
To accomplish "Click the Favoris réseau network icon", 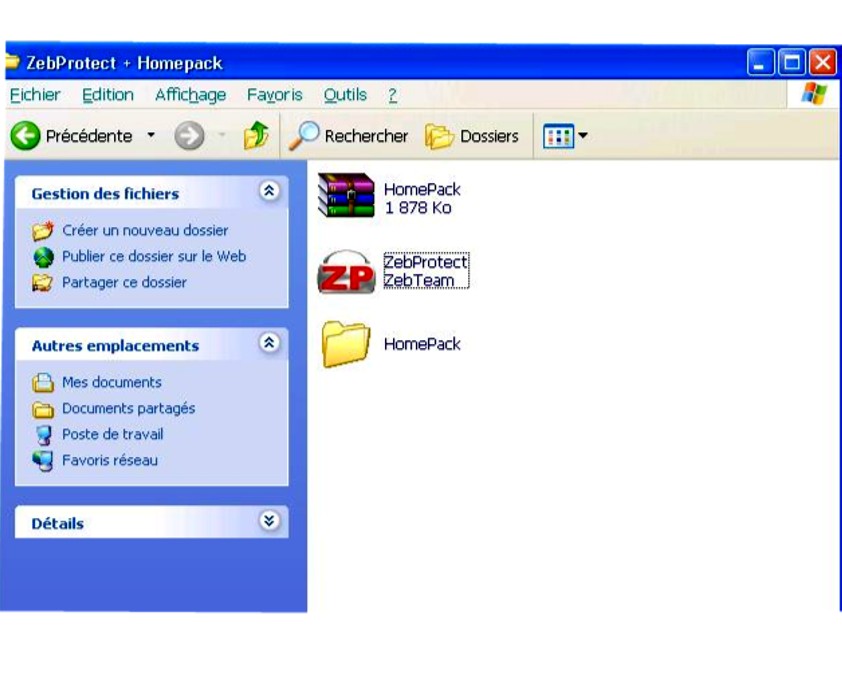I will click(43, 461).
